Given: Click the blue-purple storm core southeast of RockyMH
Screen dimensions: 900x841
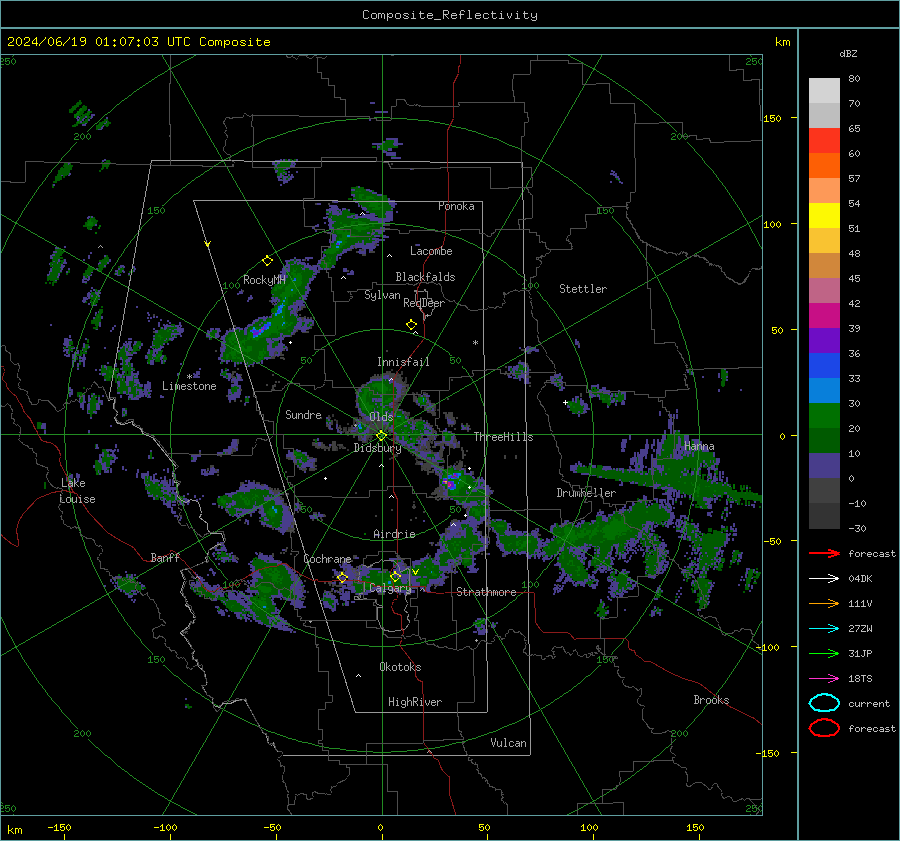Looking at the screenshot, I should [x=260, y=330].
